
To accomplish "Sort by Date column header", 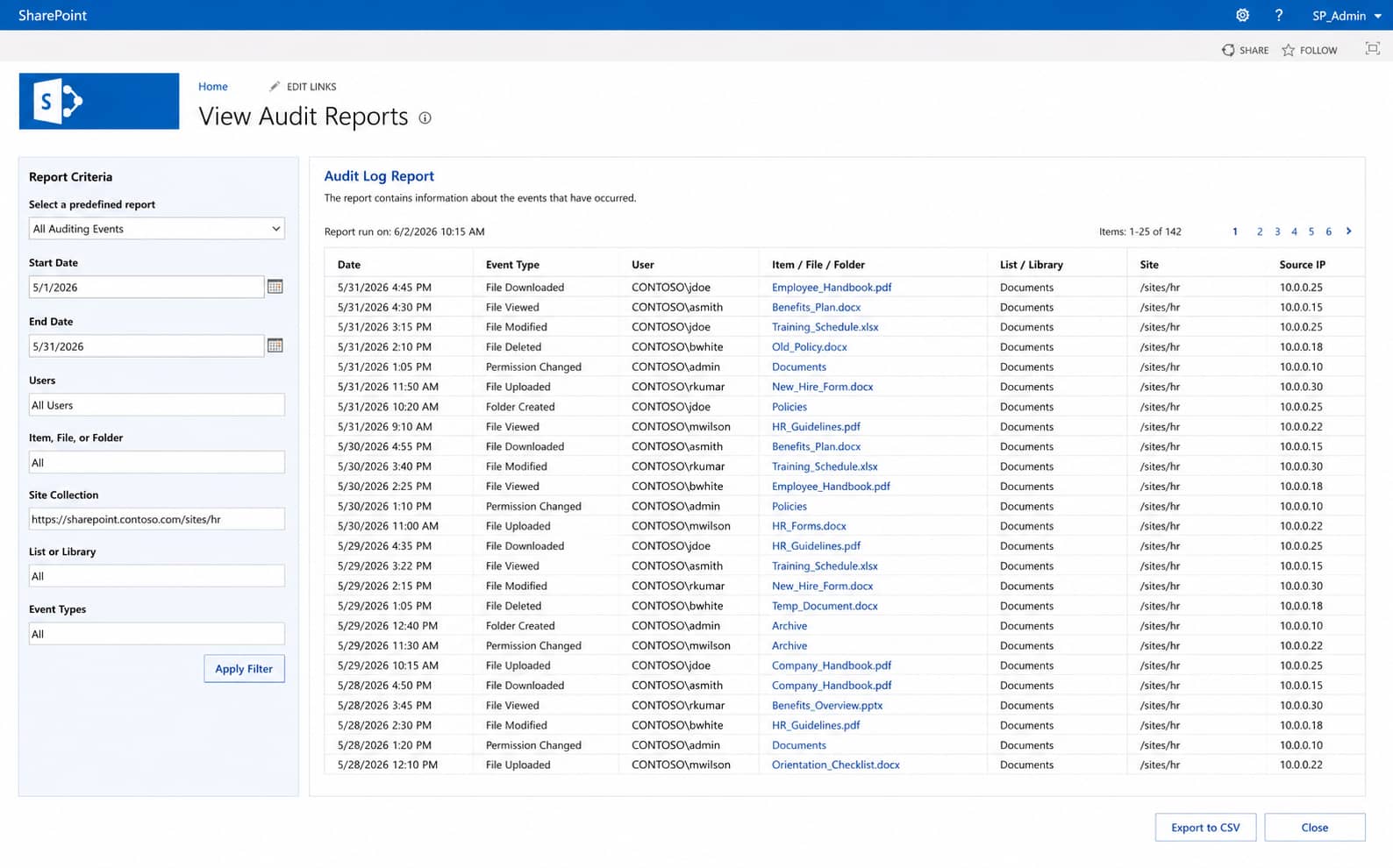I will pos(349,265).
